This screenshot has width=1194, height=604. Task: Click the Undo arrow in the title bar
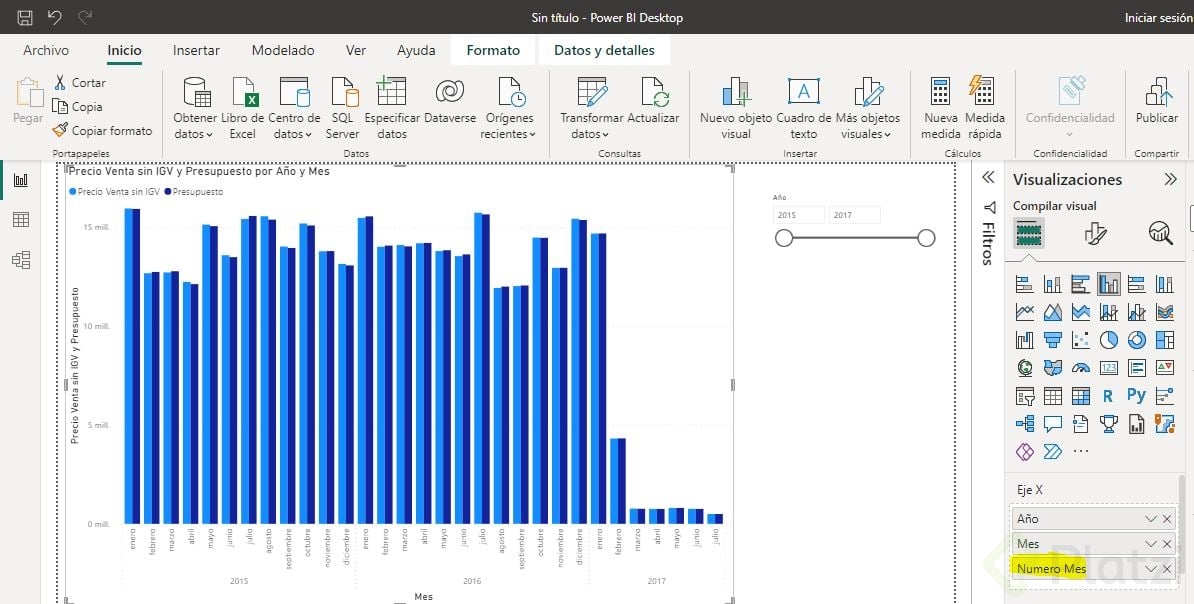[54, 17]
